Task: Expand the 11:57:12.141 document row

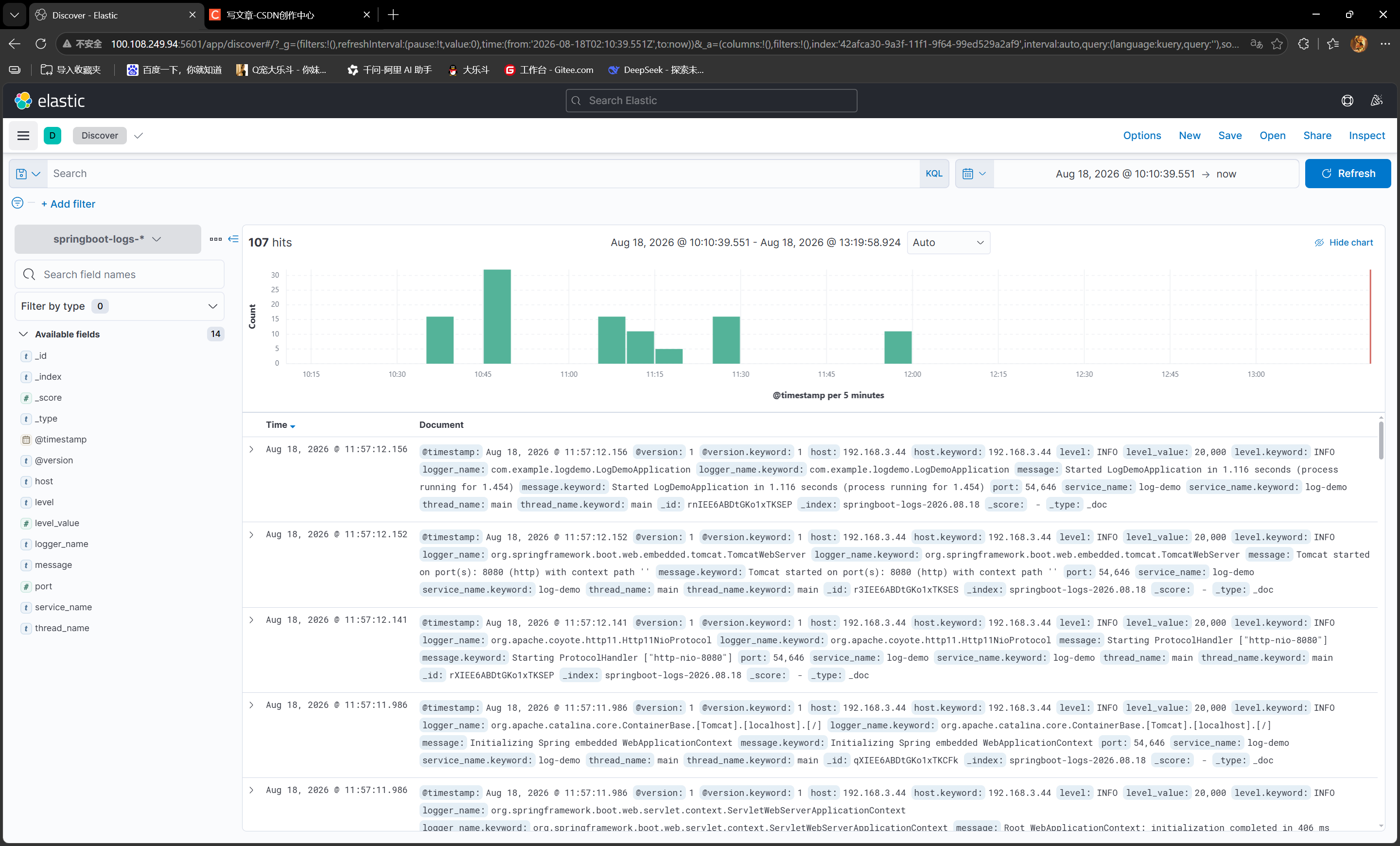Action: [x=252, y=620]
